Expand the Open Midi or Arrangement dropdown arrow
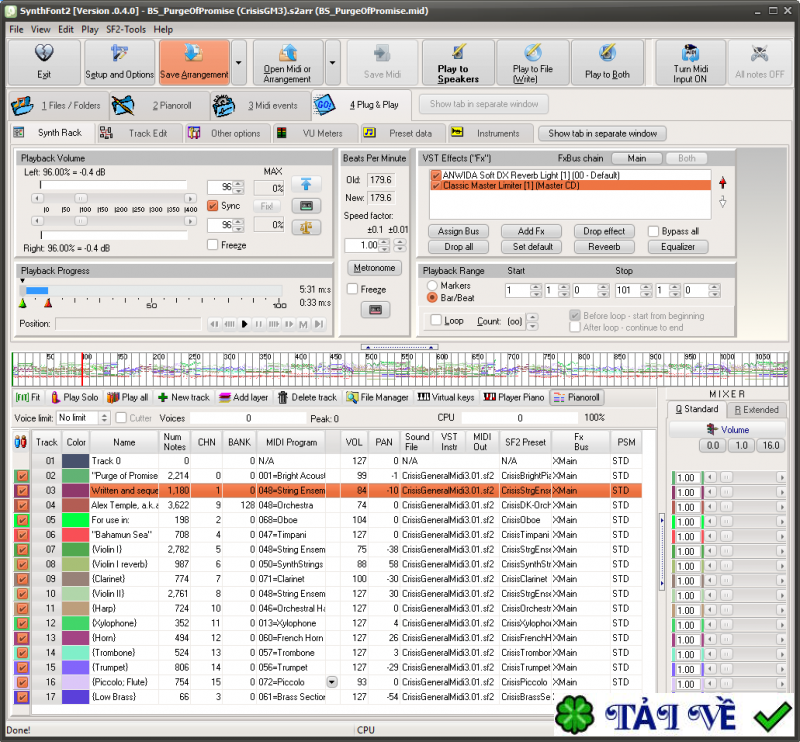Viewport: 800px width, 742px height. 333,63
